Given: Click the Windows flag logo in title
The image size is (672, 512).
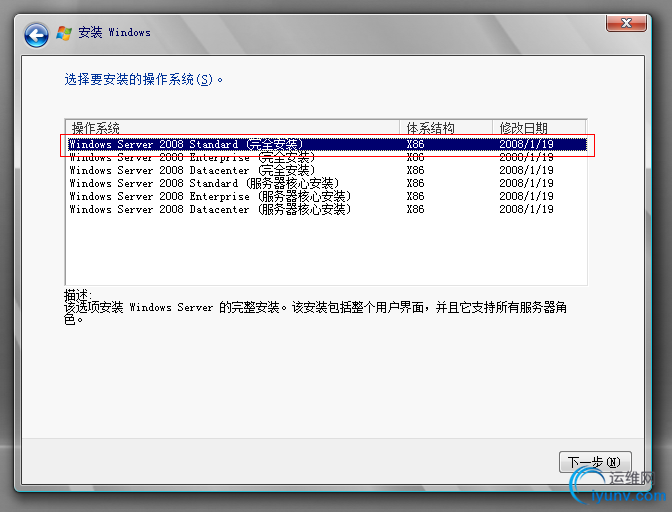Looking at the screenshot, I should click(x=64, y=33).
